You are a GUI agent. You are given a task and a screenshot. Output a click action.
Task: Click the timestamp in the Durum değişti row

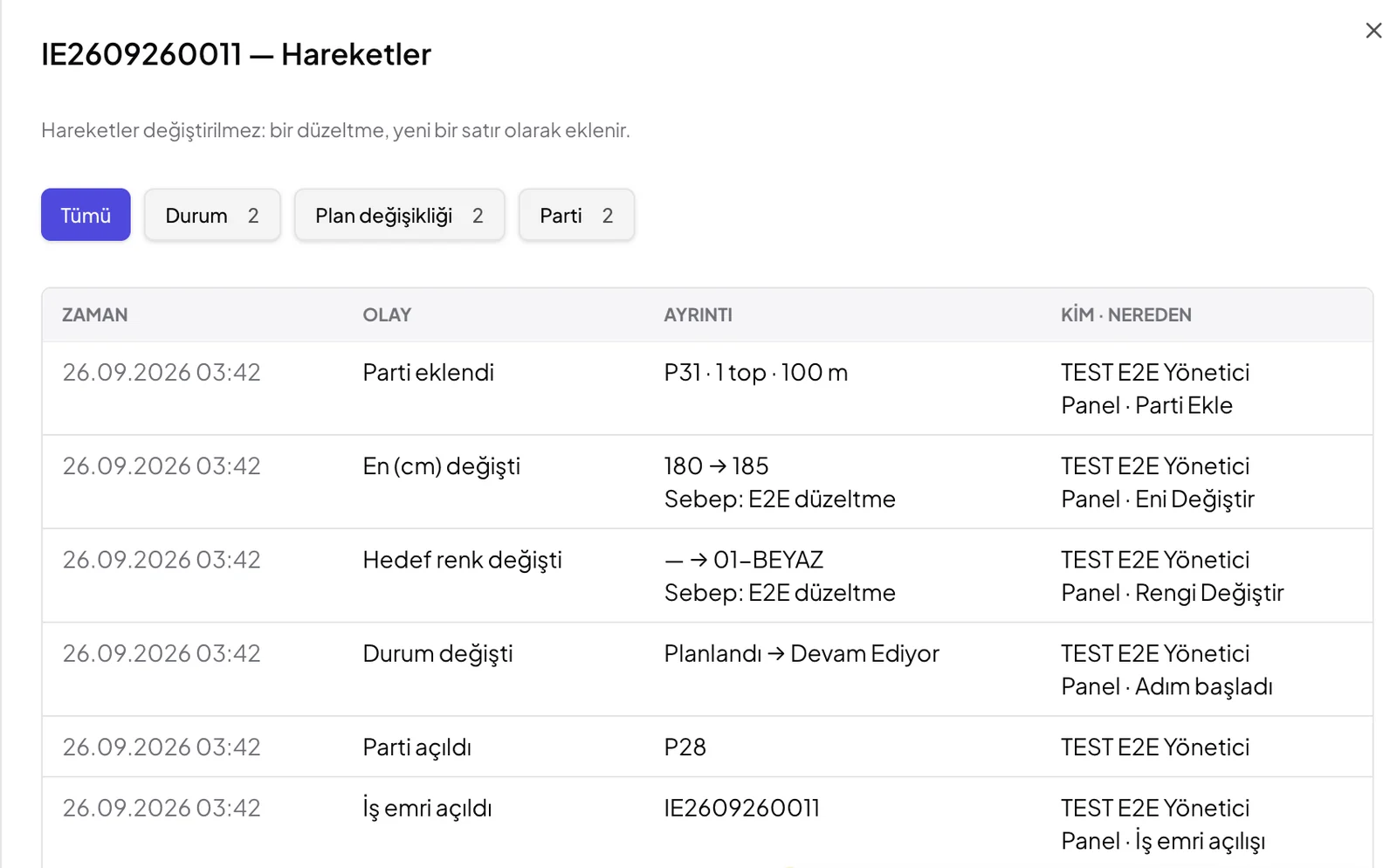[162, 654]
